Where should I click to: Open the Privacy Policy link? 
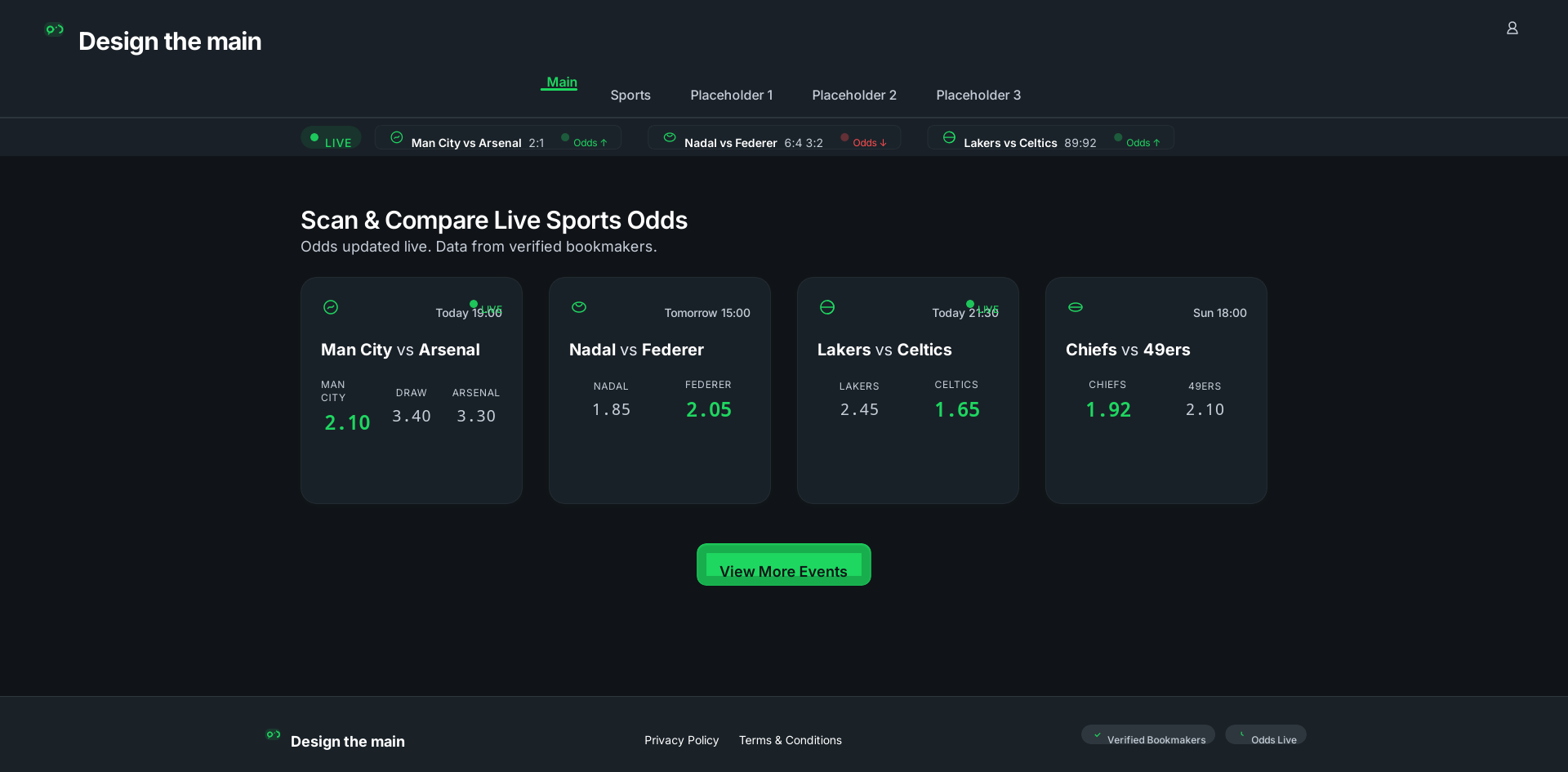tap(681, 740)
